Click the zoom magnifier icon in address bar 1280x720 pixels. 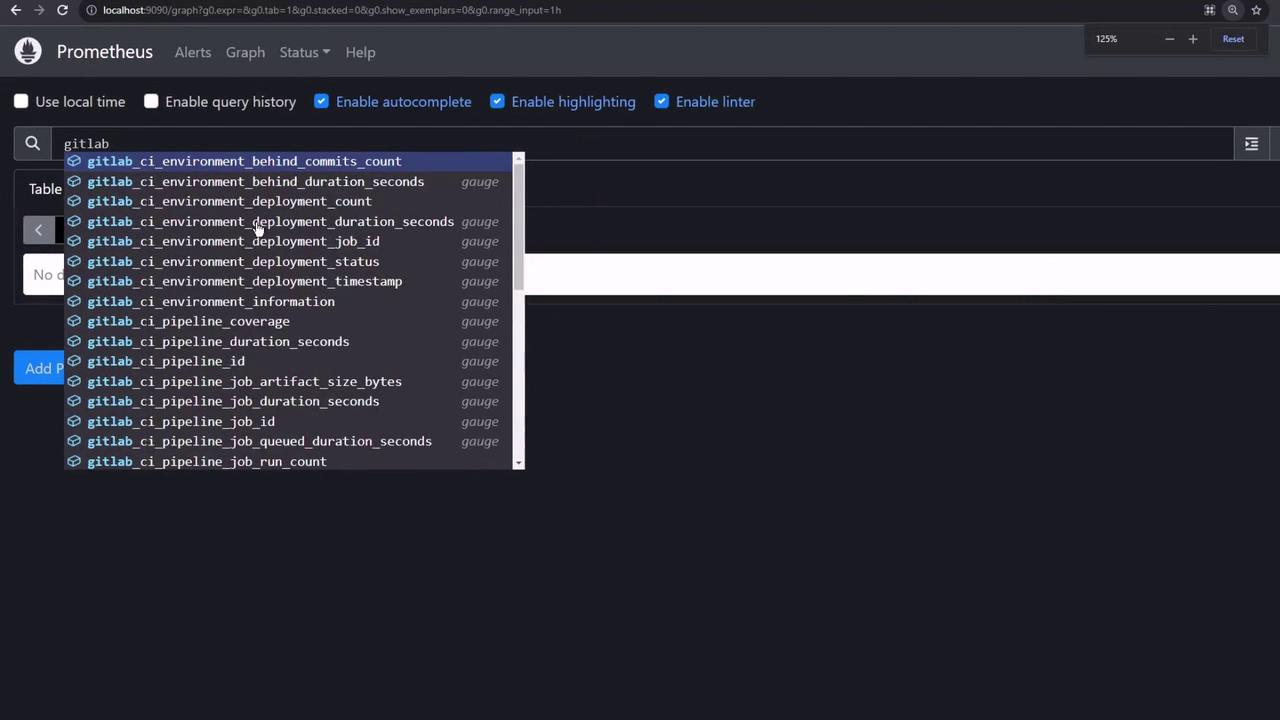(x=1233, y=10)
